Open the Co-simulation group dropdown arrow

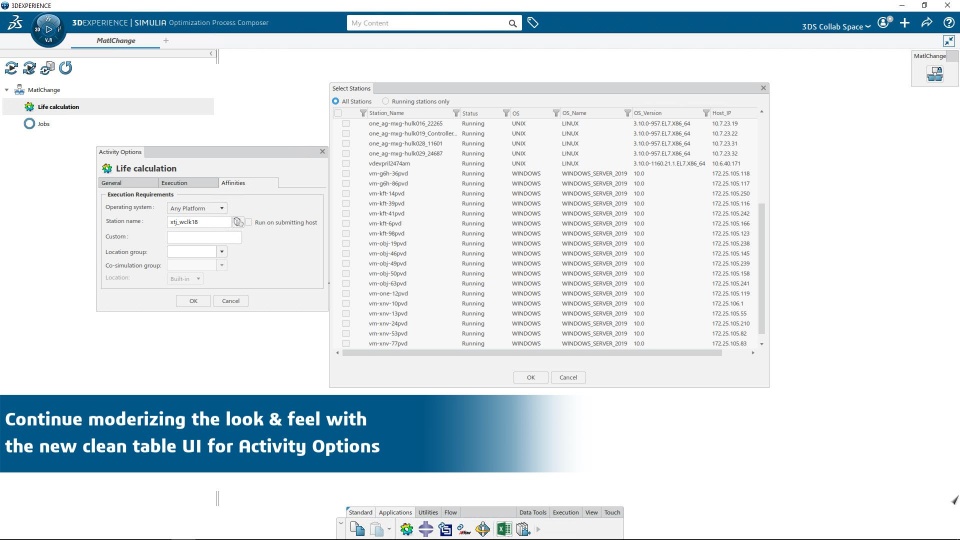pos(222,265)
